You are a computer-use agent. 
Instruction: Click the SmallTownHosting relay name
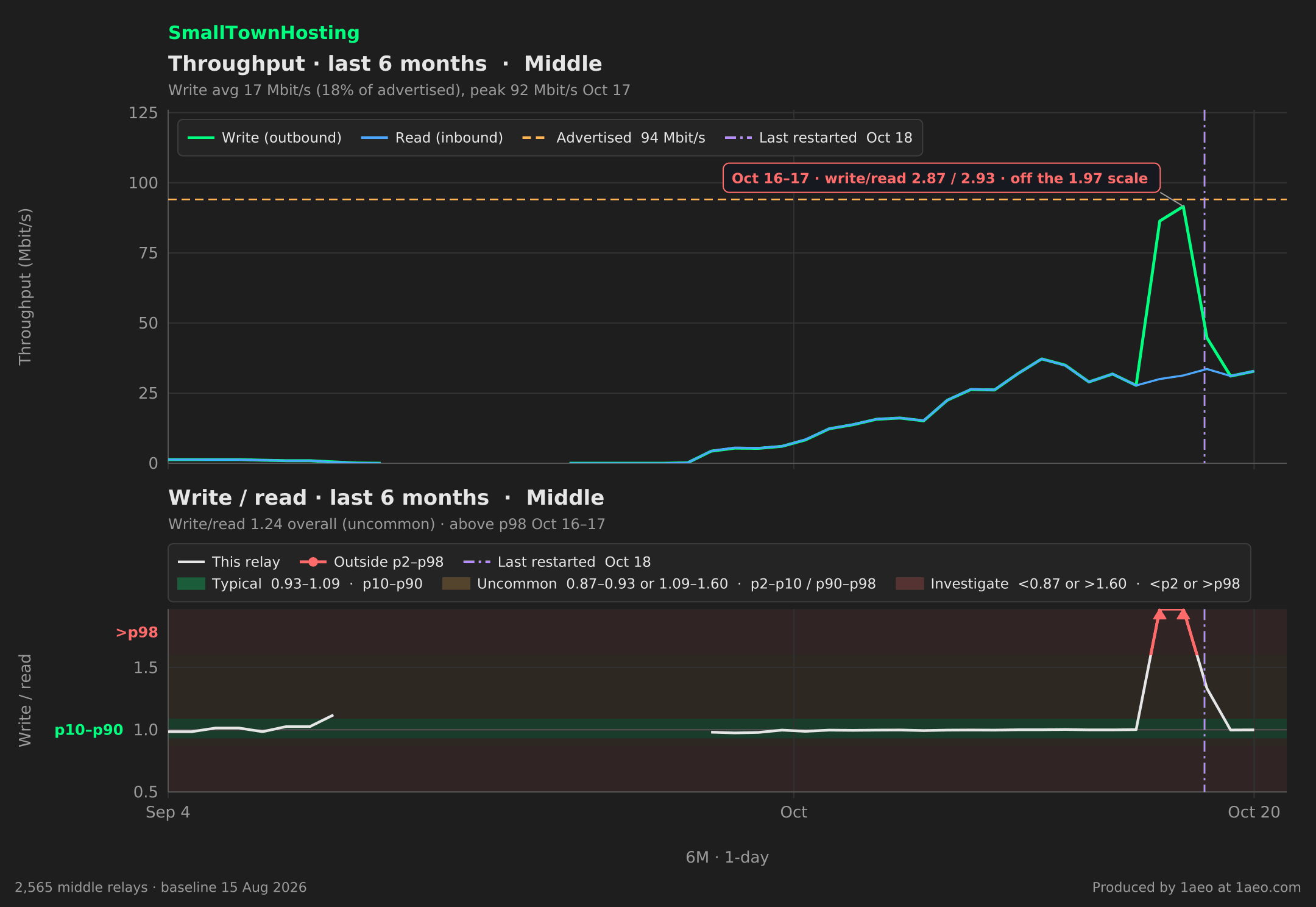point(264,33)
